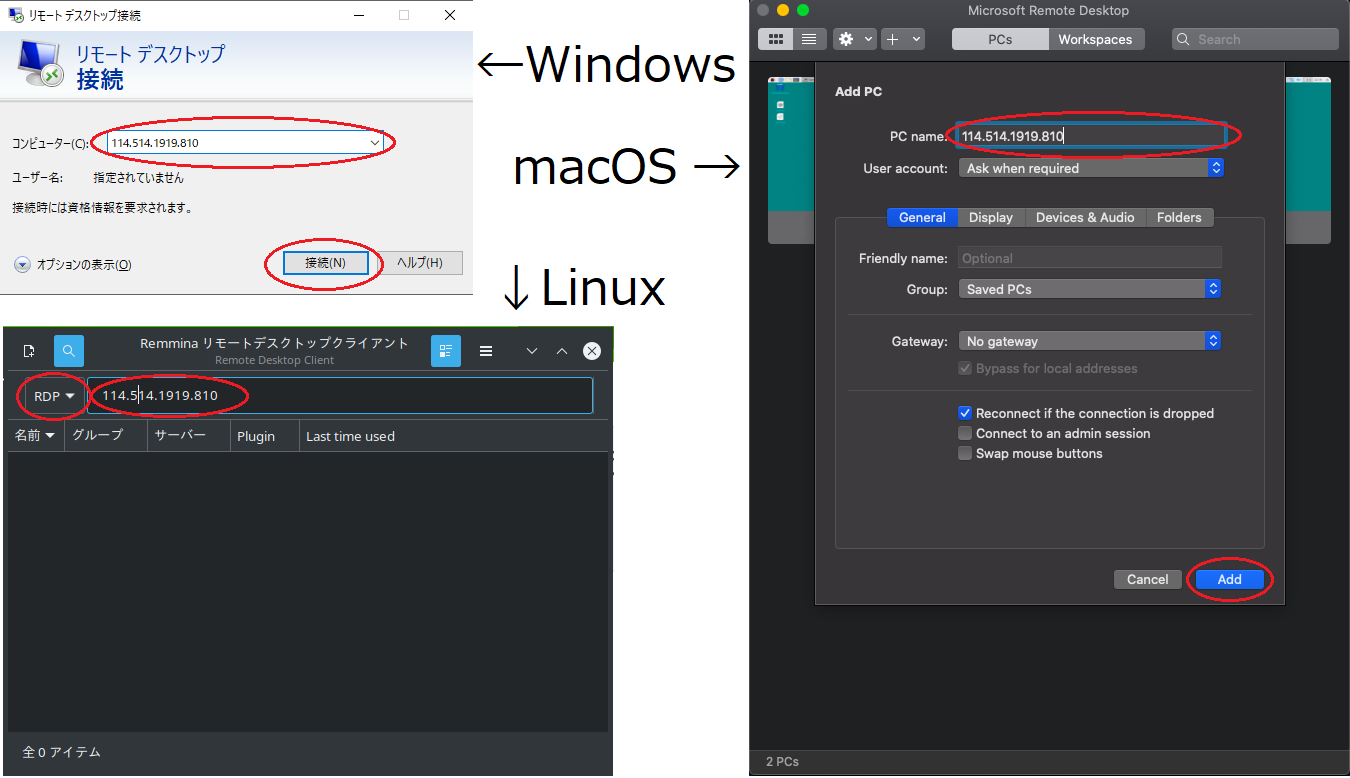1350x778 pixels.
Task: Enable Connect to an admin session
Action: point(965,433)
